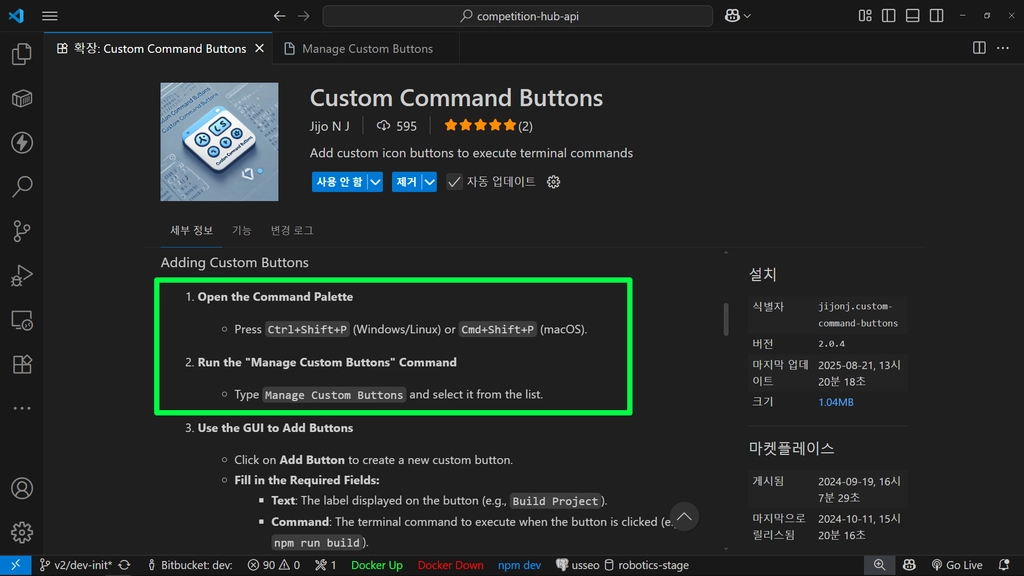Open the Copilot chat dropdown in title bar
This screenshot has height=576, width=1024.
pyautogui.click(x=738, y=16)
